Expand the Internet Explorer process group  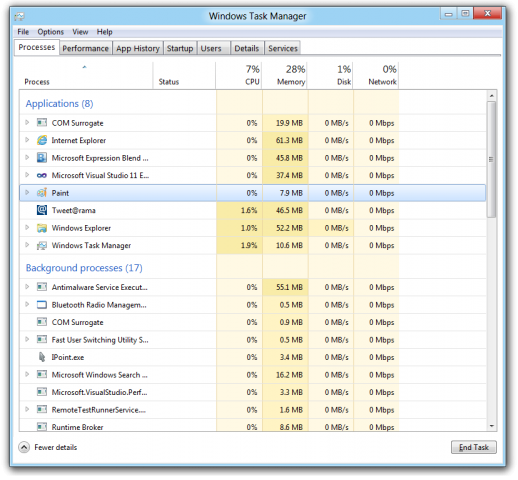(27, 140)
